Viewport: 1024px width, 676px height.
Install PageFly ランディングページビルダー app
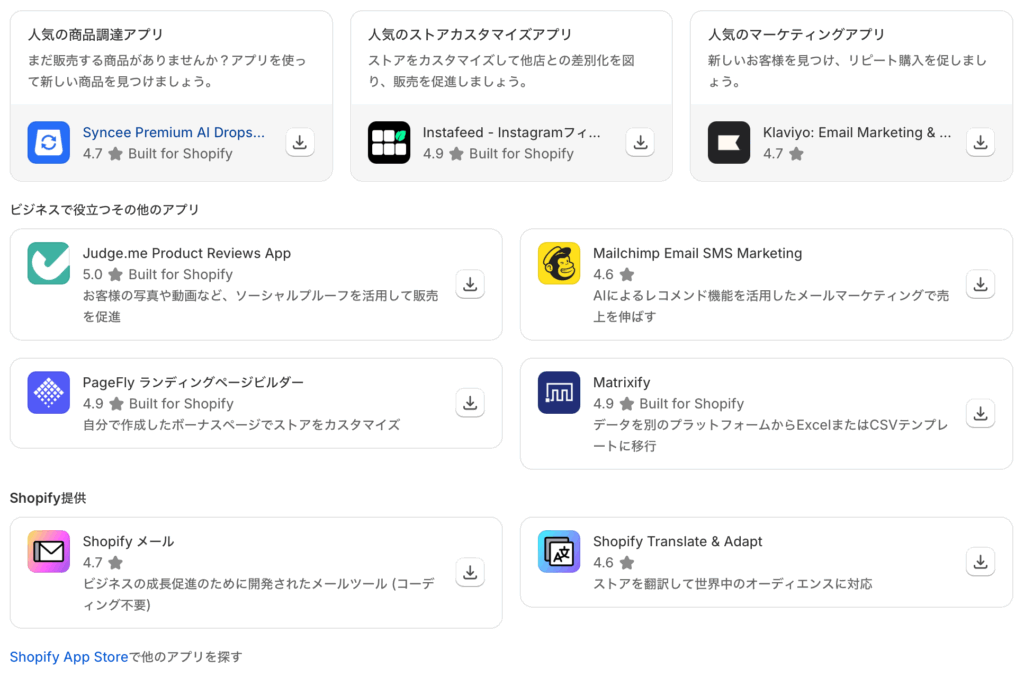point(470,403)
